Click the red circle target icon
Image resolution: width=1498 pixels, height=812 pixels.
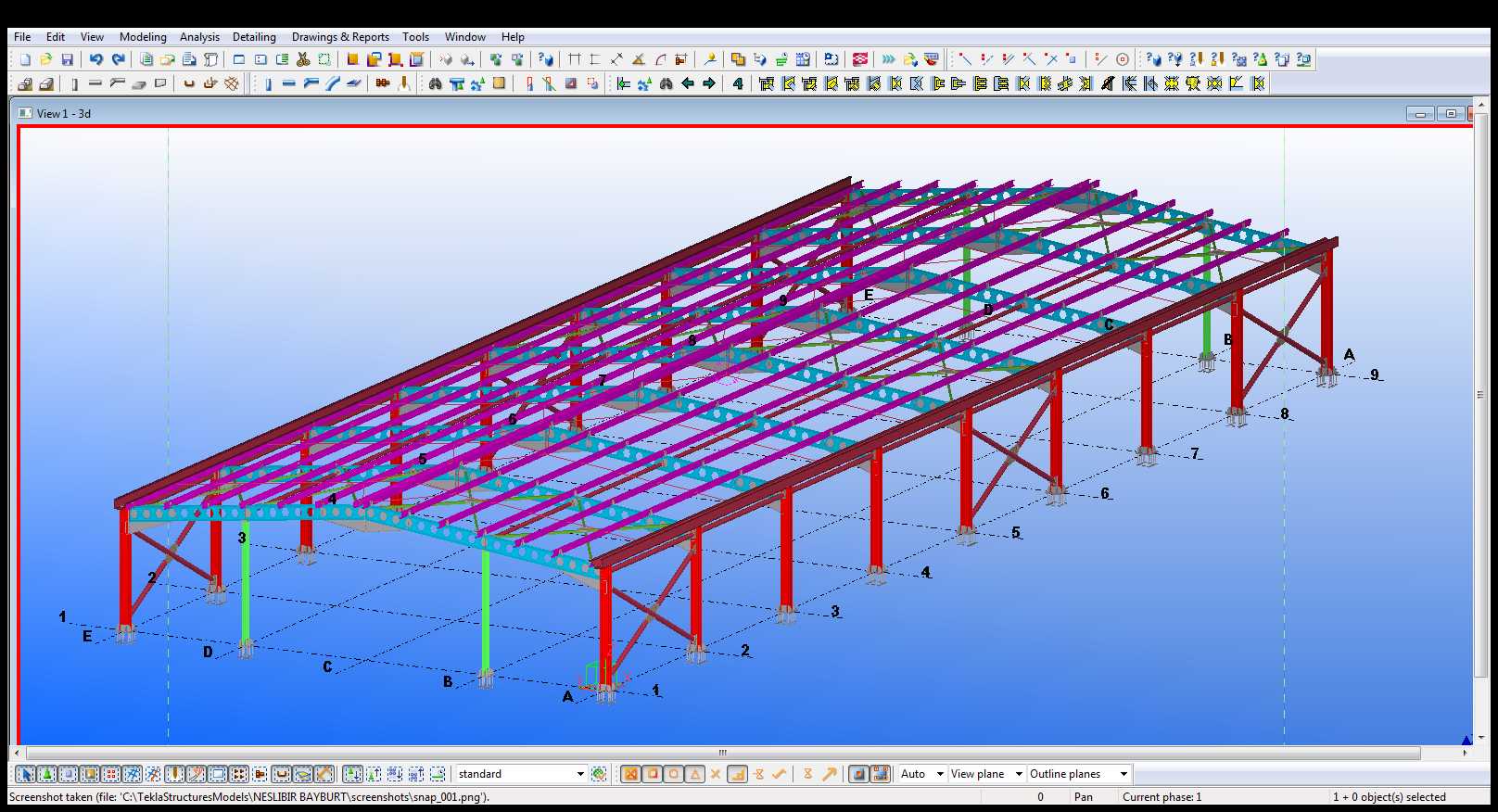click(x=1123, y=59)
